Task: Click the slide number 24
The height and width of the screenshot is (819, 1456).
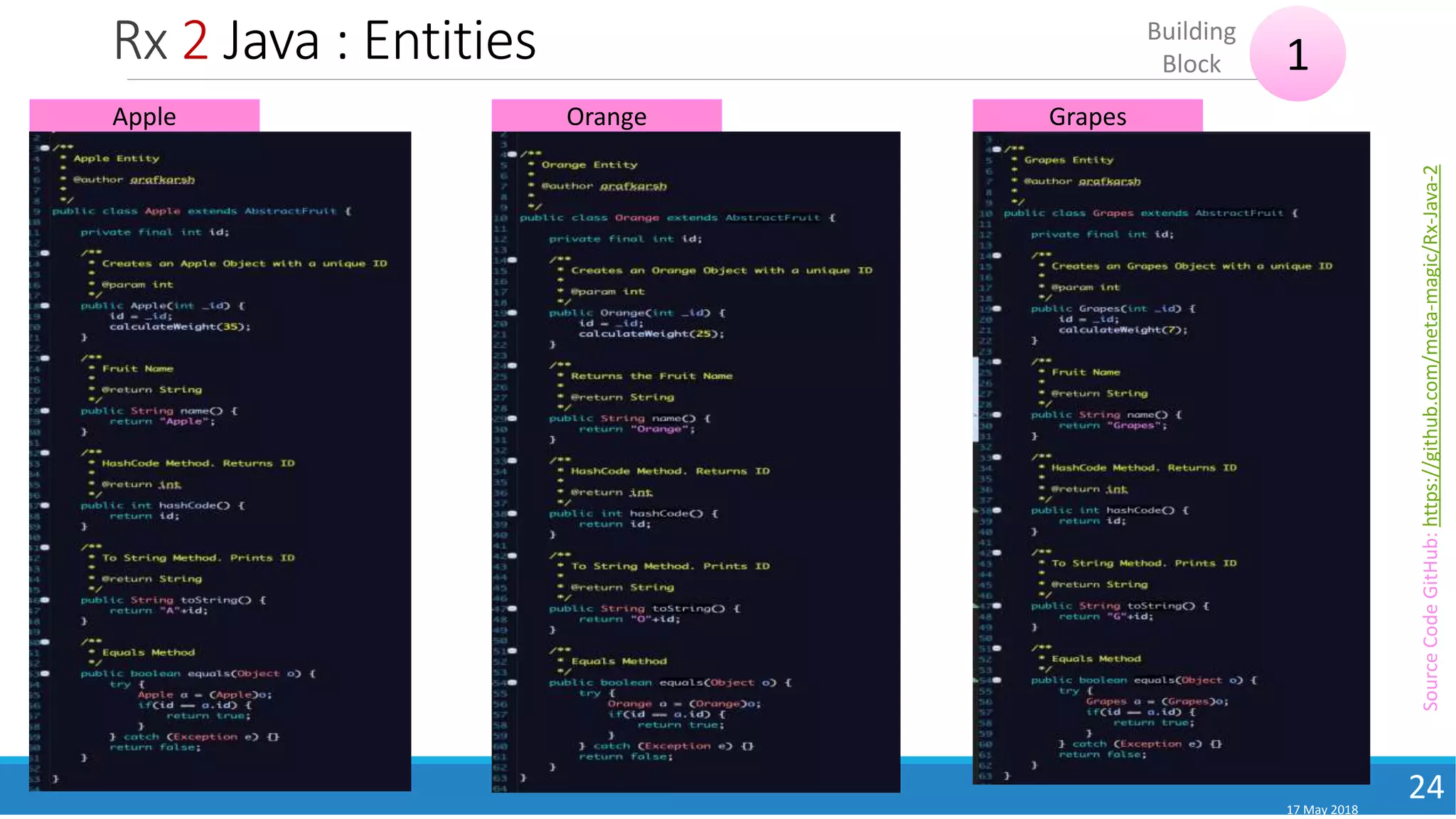Action: pos(1425,787)
